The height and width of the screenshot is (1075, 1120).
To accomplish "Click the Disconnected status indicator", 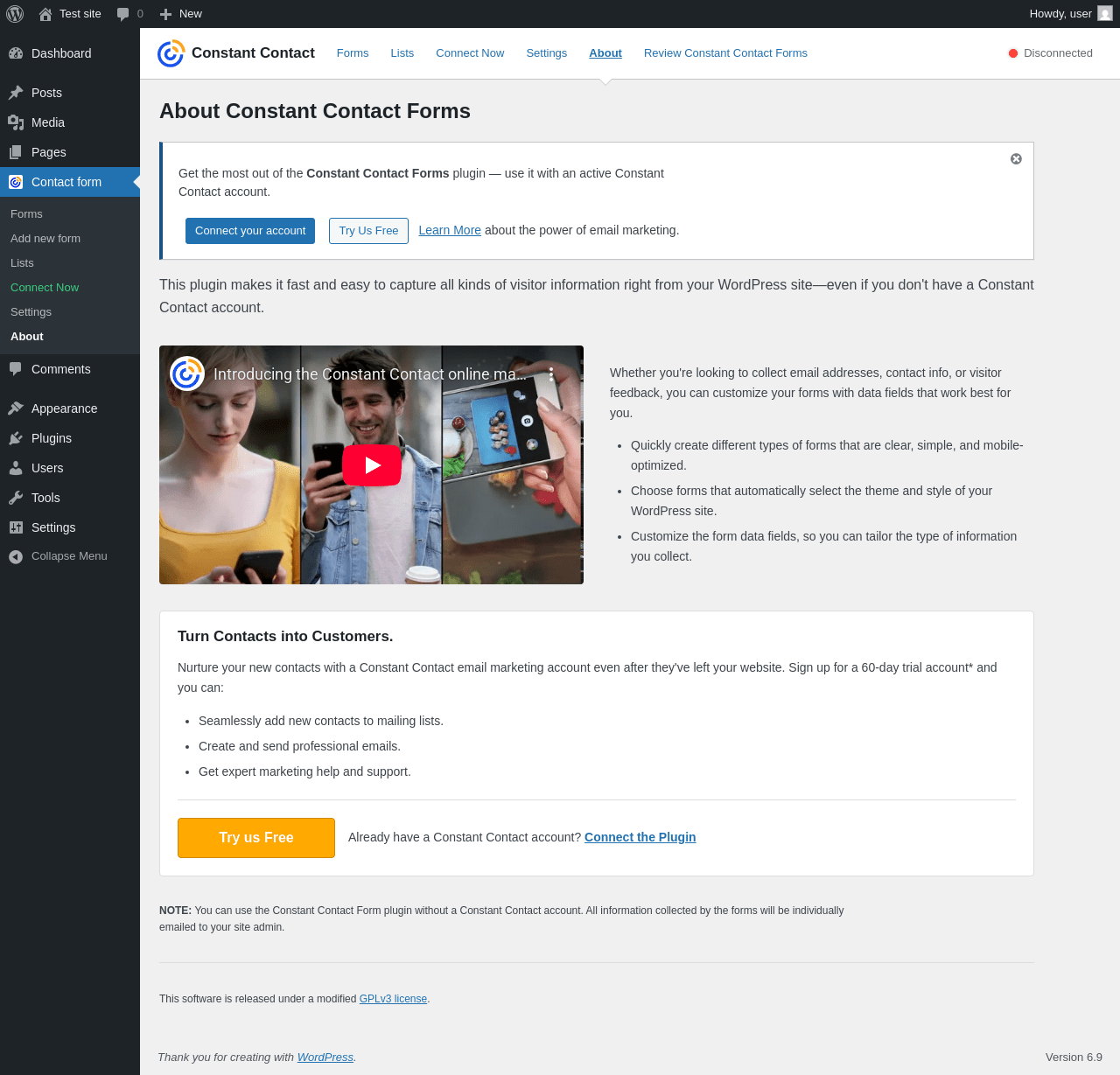I will tap(1051, 53).
